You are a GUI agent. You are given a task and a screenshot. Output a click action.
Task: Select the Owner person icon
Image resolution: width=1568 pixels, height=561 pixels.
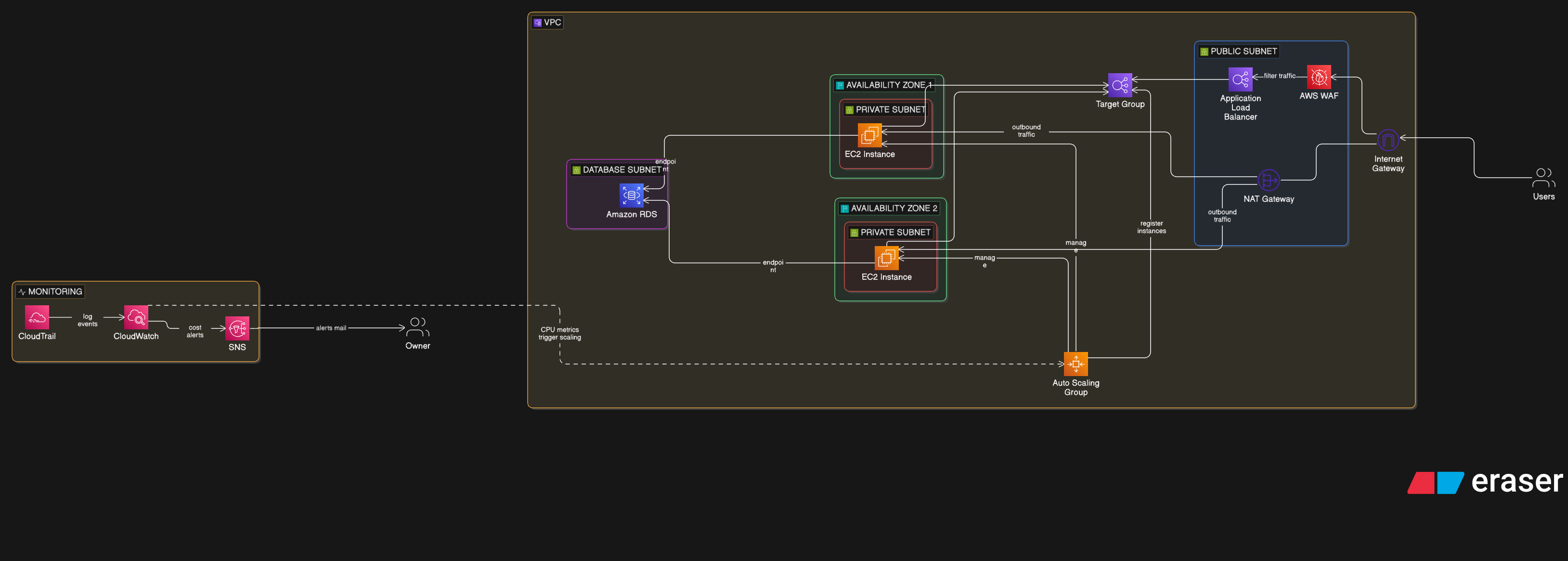(417, 327)
